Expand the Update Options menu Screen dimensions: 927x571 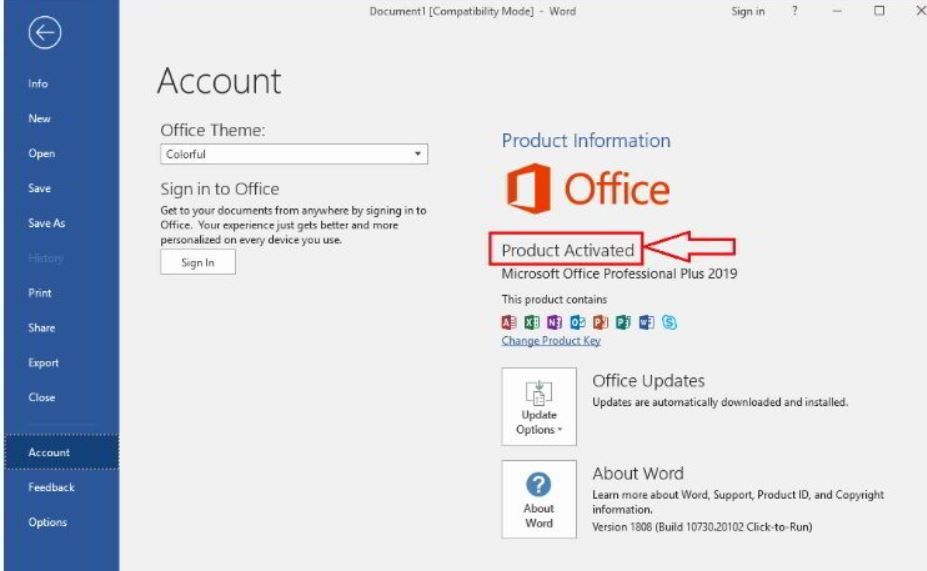[539, 407]
